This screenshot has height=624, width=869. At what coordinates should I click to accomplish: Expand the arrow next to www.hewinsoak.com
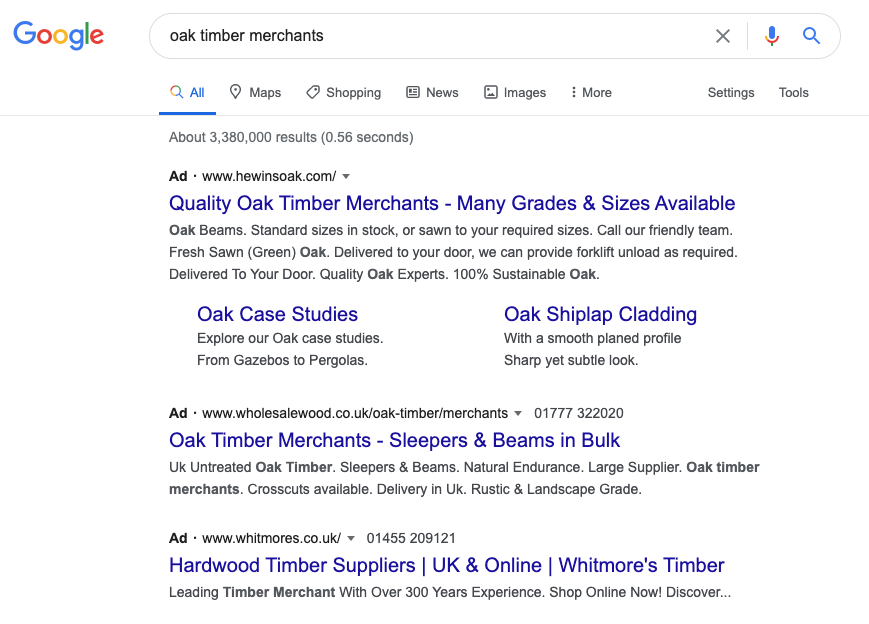346,177
